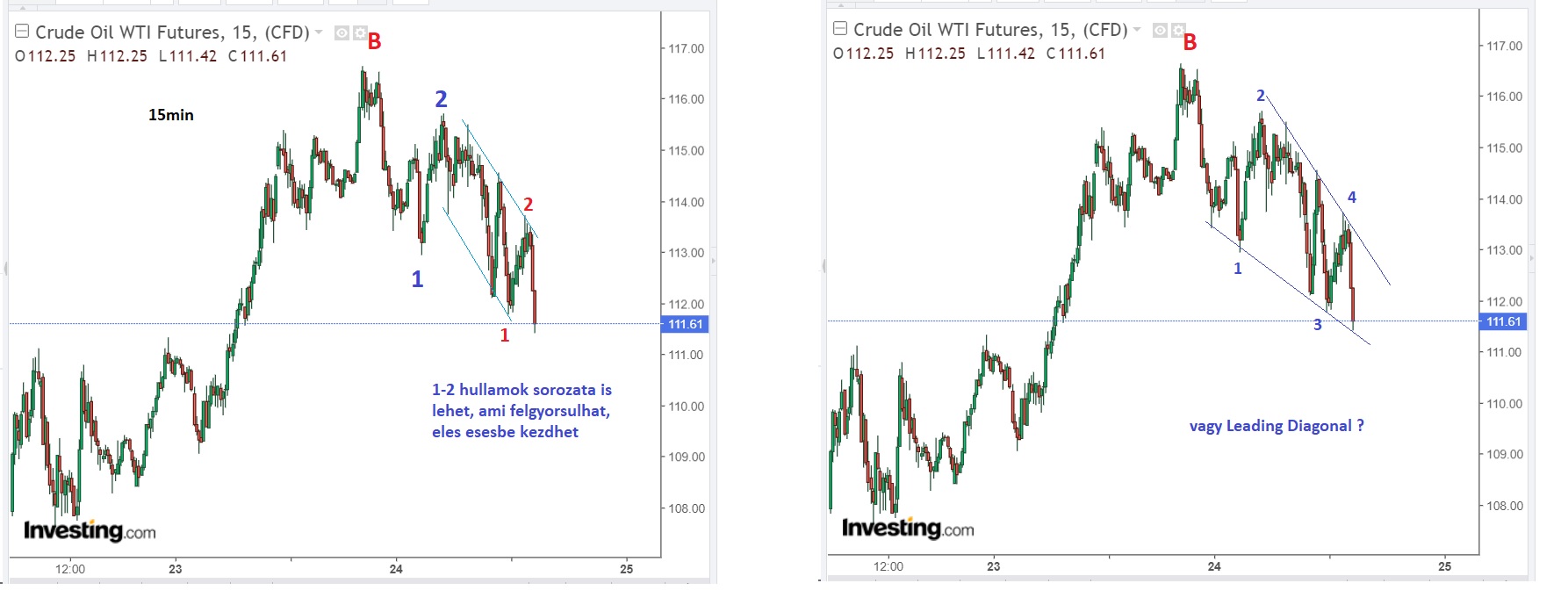The width and height of the screenshot is (1568, 612).
Task: Click Investing.com logo on left chart
Action: (90, 530)
